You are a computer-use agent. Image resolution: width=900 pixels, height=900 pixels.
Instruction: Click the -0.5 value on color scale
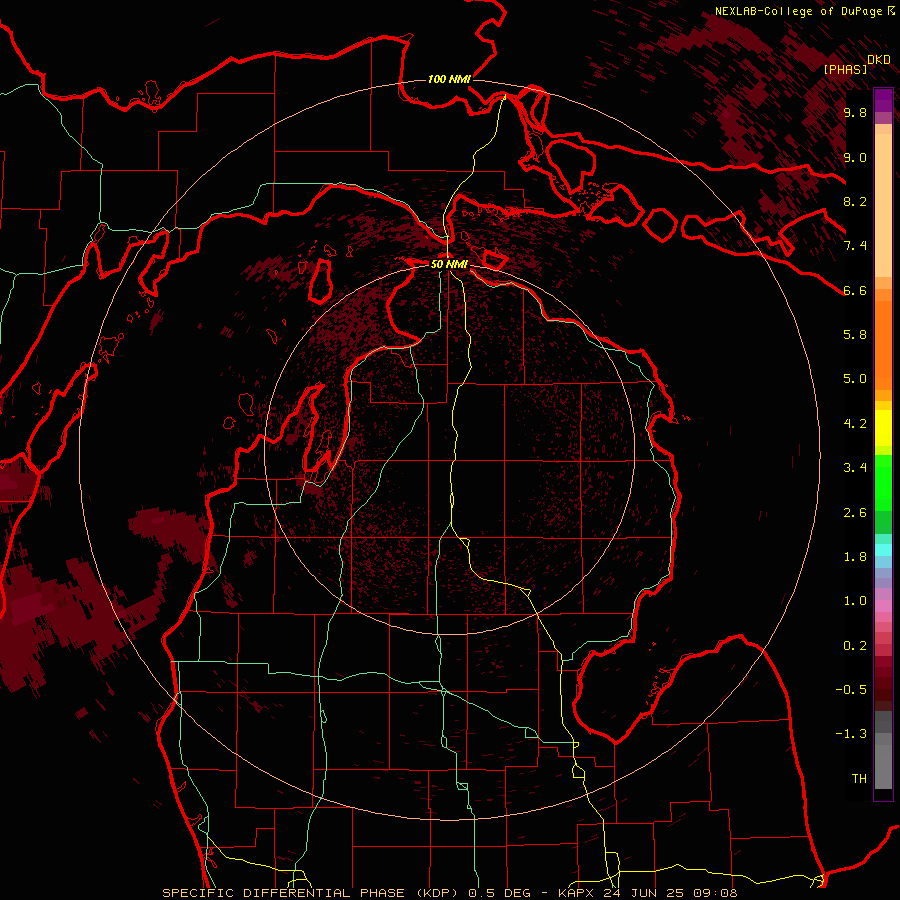[x=851, y=690]
